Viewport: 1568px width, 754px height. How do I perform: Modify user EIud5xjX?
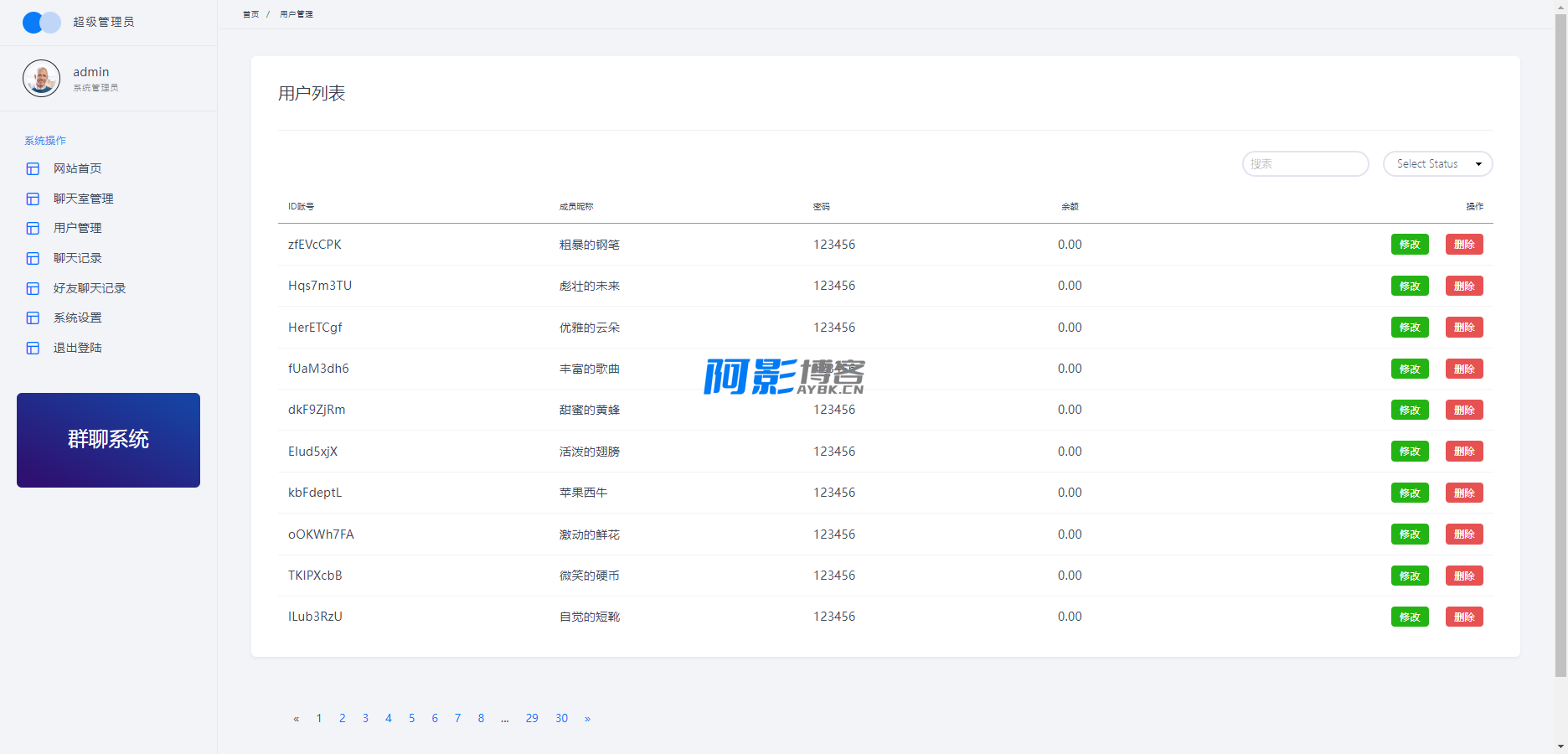[x=1410, y=452]
